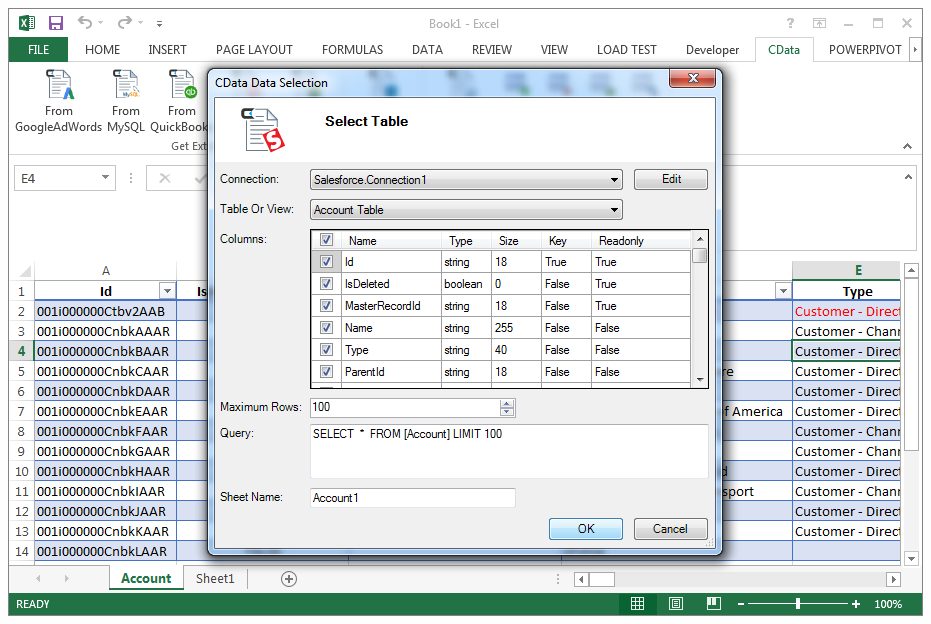
Task: Click worksheet vertical scrollbar down arrow
Action: [911, 559]
